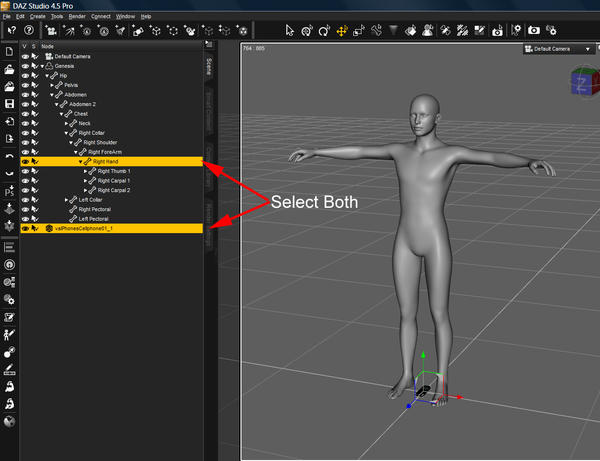Toggle visibility of Genesis figure

pos(25,66)
